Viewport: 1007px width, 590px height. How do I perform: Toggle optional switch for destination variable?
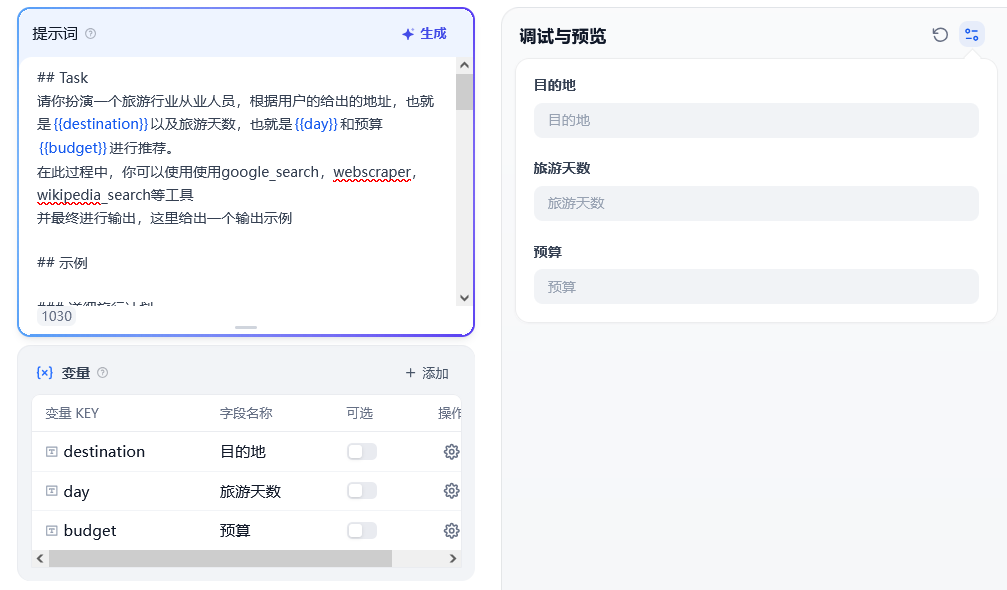361,452
